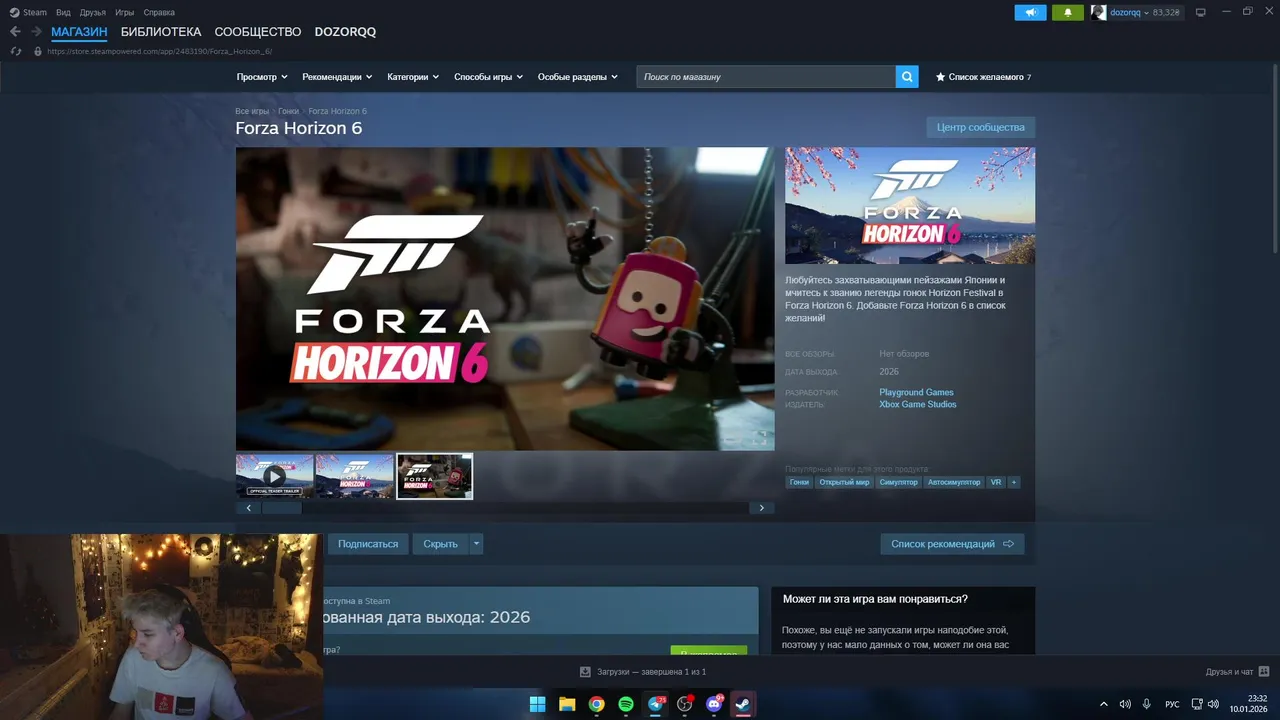This screenshot has width=1280, height=720.
Task: Select the VR tag
Action: [996, 482]
